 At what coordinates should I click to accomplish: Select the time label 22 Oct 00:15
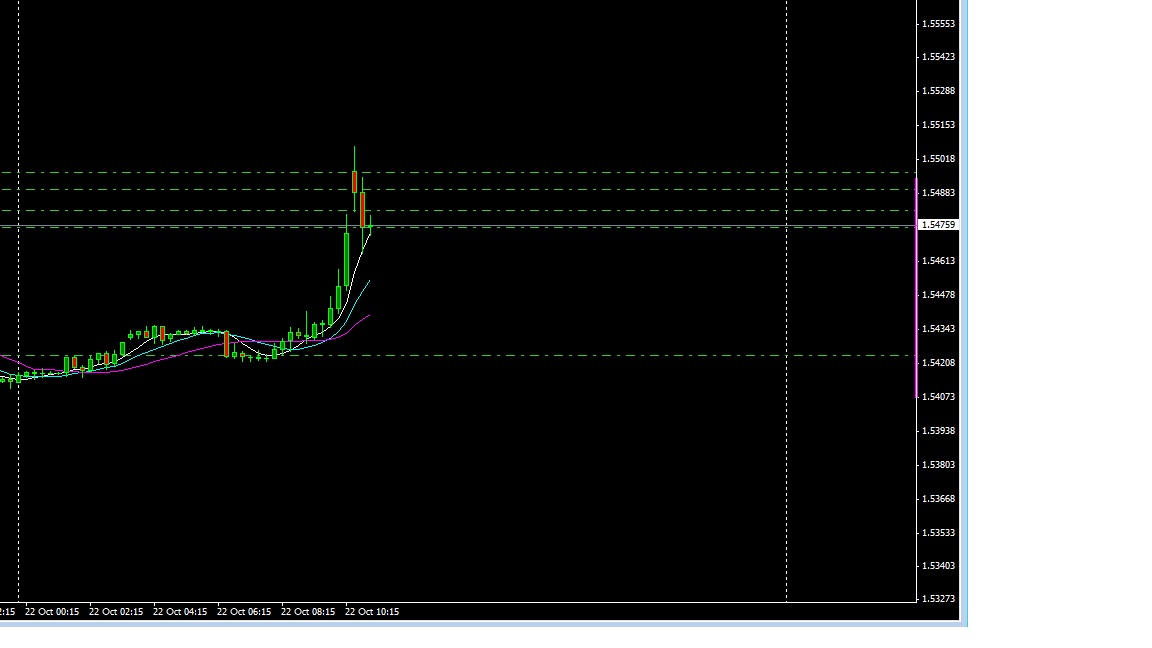point(50,611)
